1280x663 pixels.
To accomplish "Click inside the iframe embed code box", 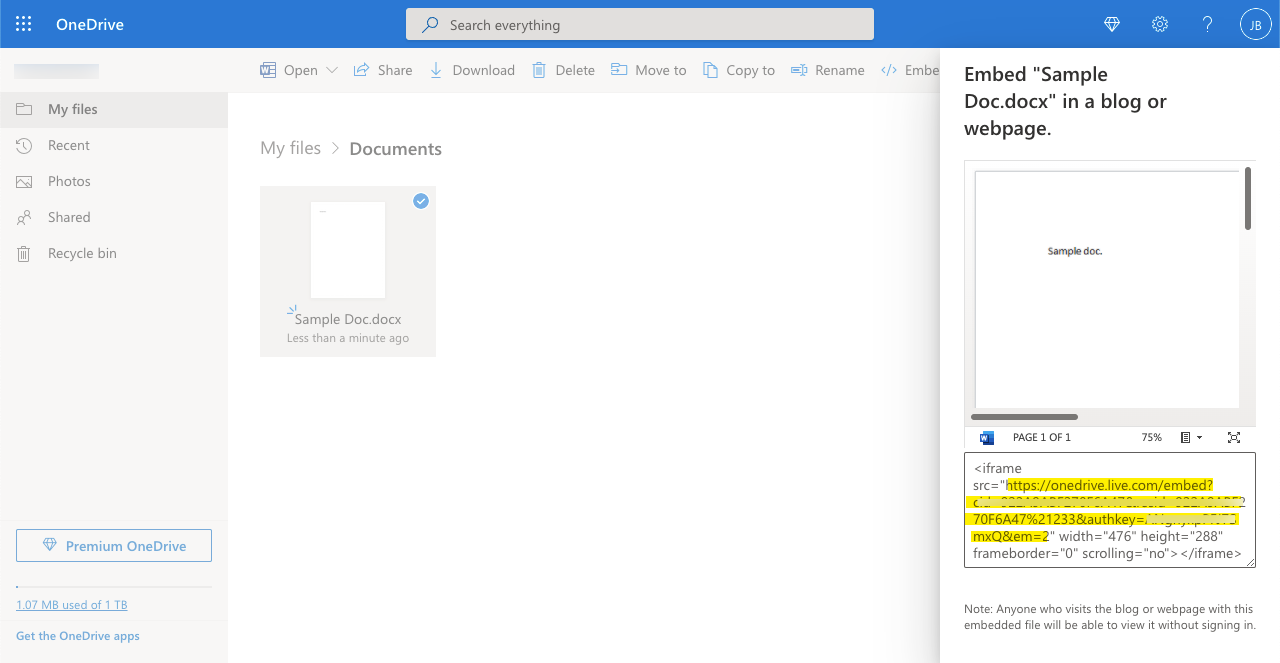I will pyautogui.click(x=1110, y=510).
